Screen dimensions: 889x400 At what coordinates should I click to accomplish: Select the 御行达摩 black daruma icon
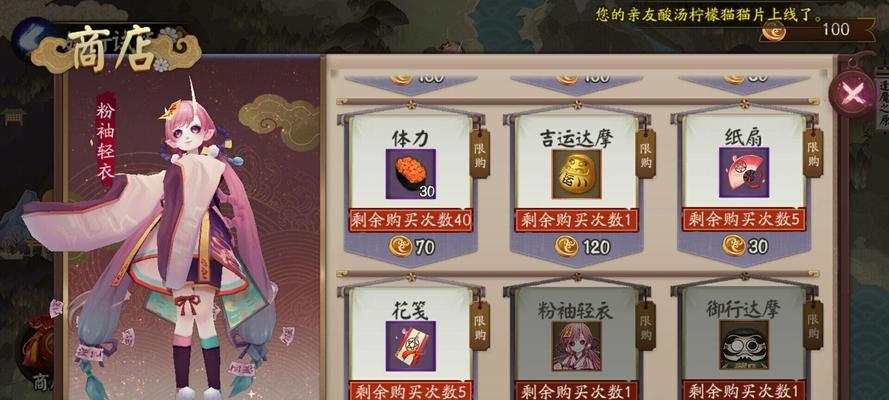click(744, 344)
